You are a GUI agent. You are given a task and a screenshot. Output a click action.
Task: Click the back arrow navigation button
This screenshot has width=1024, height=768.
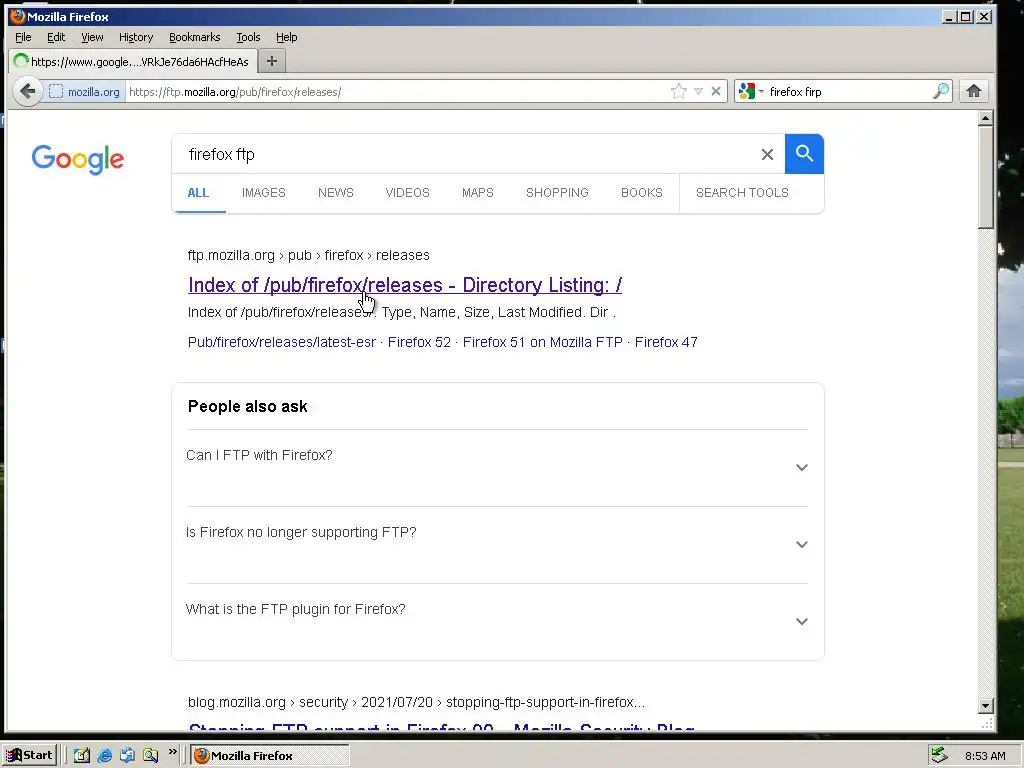(x=27, y=91)
